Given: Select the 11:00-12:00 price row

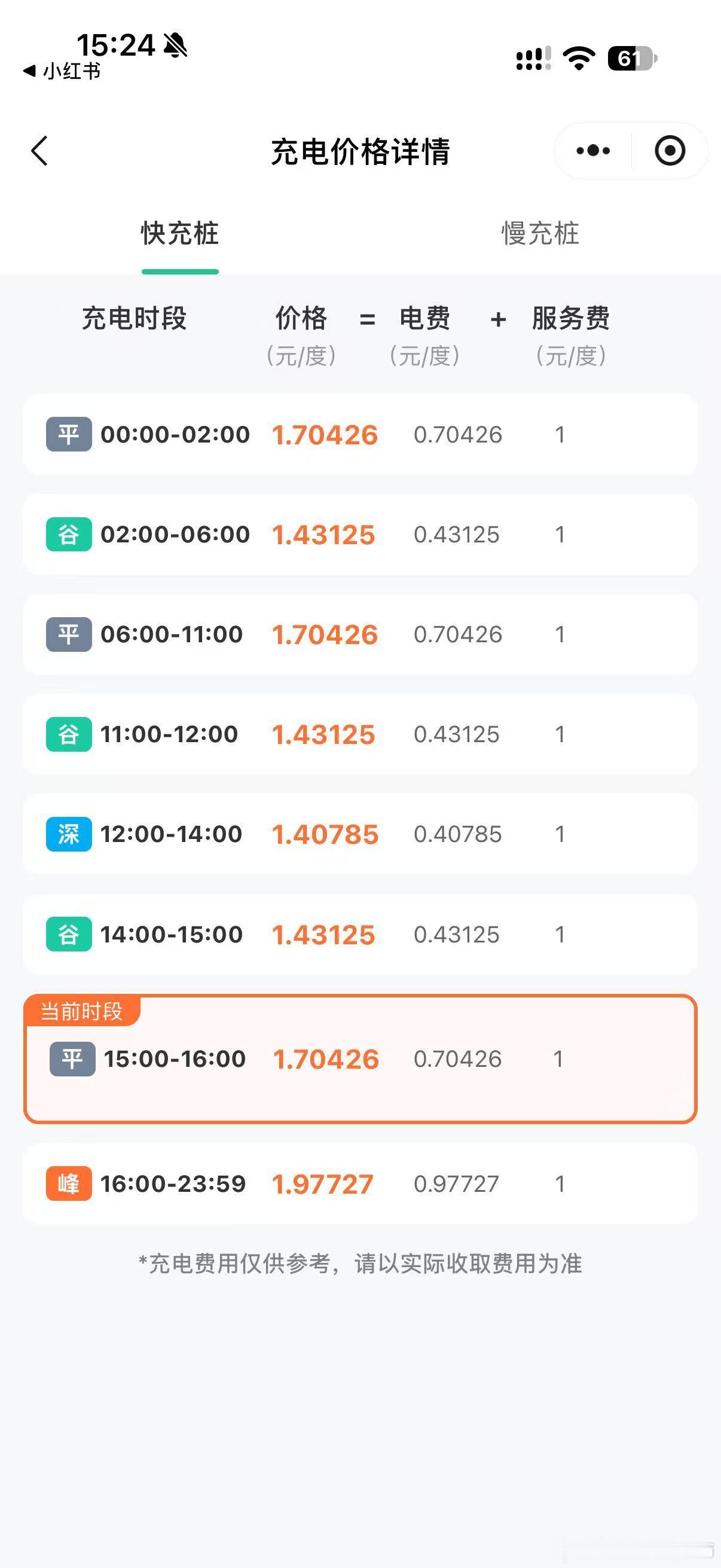Looking at the screenshot, I should coord(360,734).
